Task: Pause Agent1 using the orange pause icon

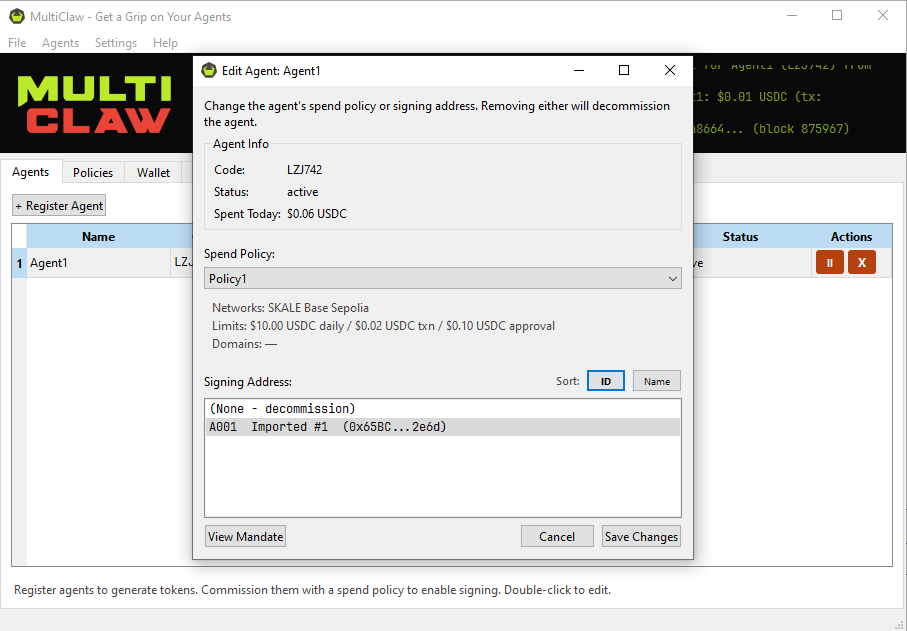Action: [x=830, y=261]
